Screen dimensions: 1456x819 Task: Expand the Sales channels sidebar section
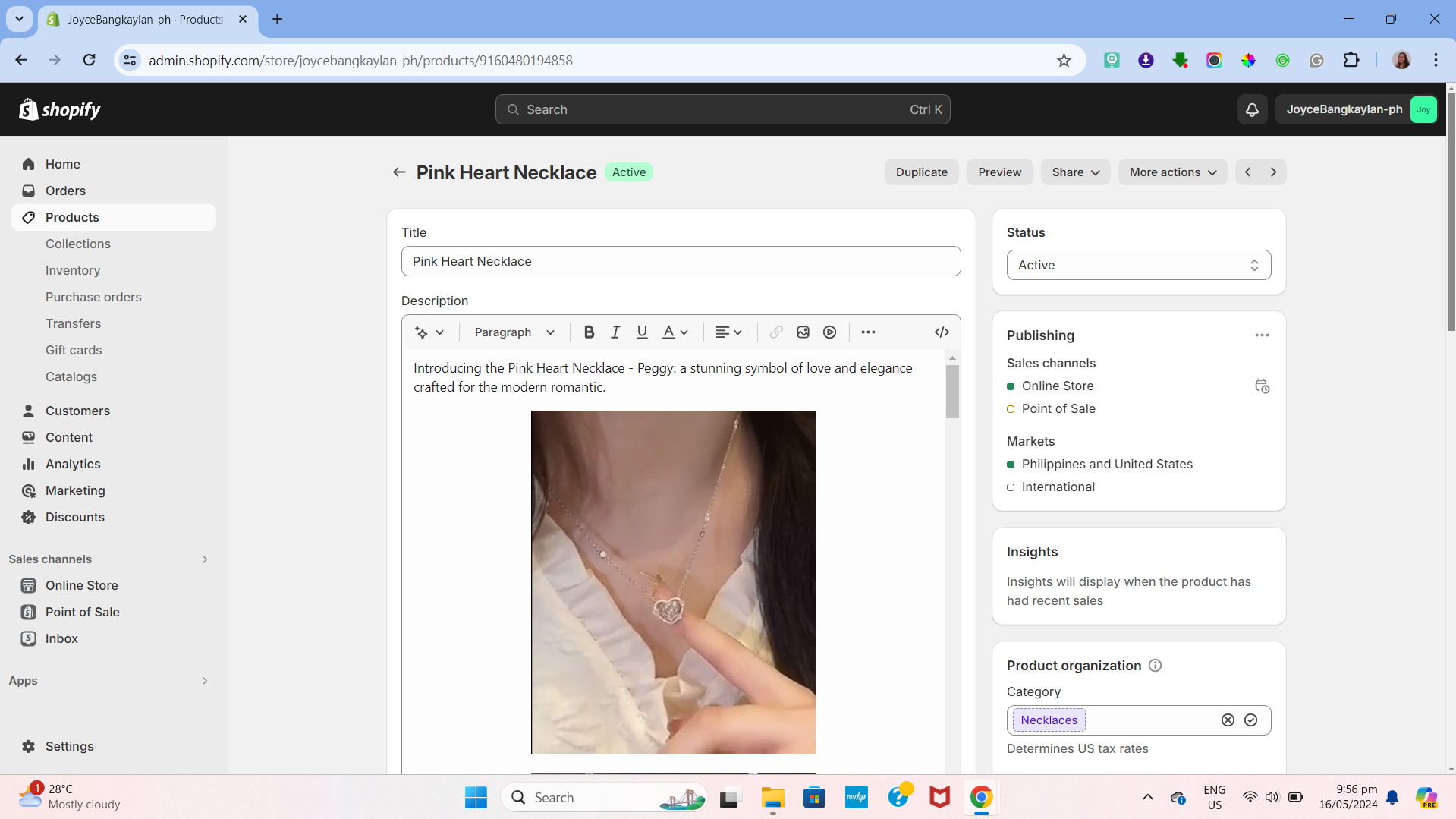[x=204, y=559]
